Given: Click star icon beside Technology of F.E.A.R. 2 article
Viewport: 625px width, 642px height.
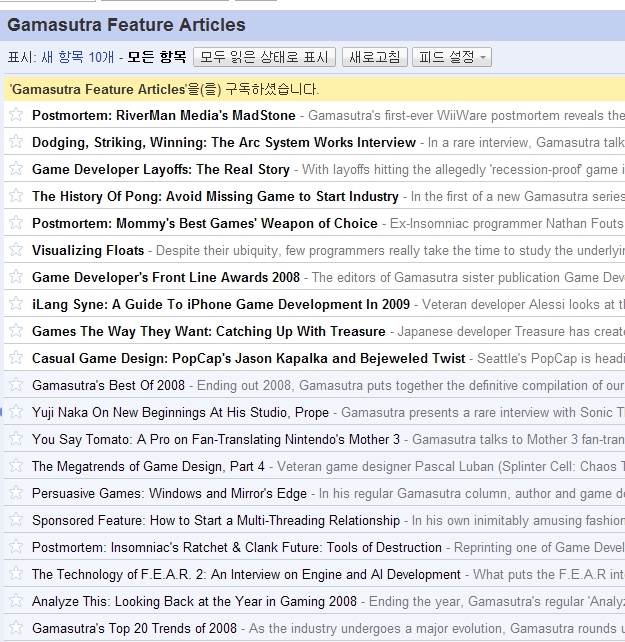Looking at the screenshot, I should [x=16, y=574].
